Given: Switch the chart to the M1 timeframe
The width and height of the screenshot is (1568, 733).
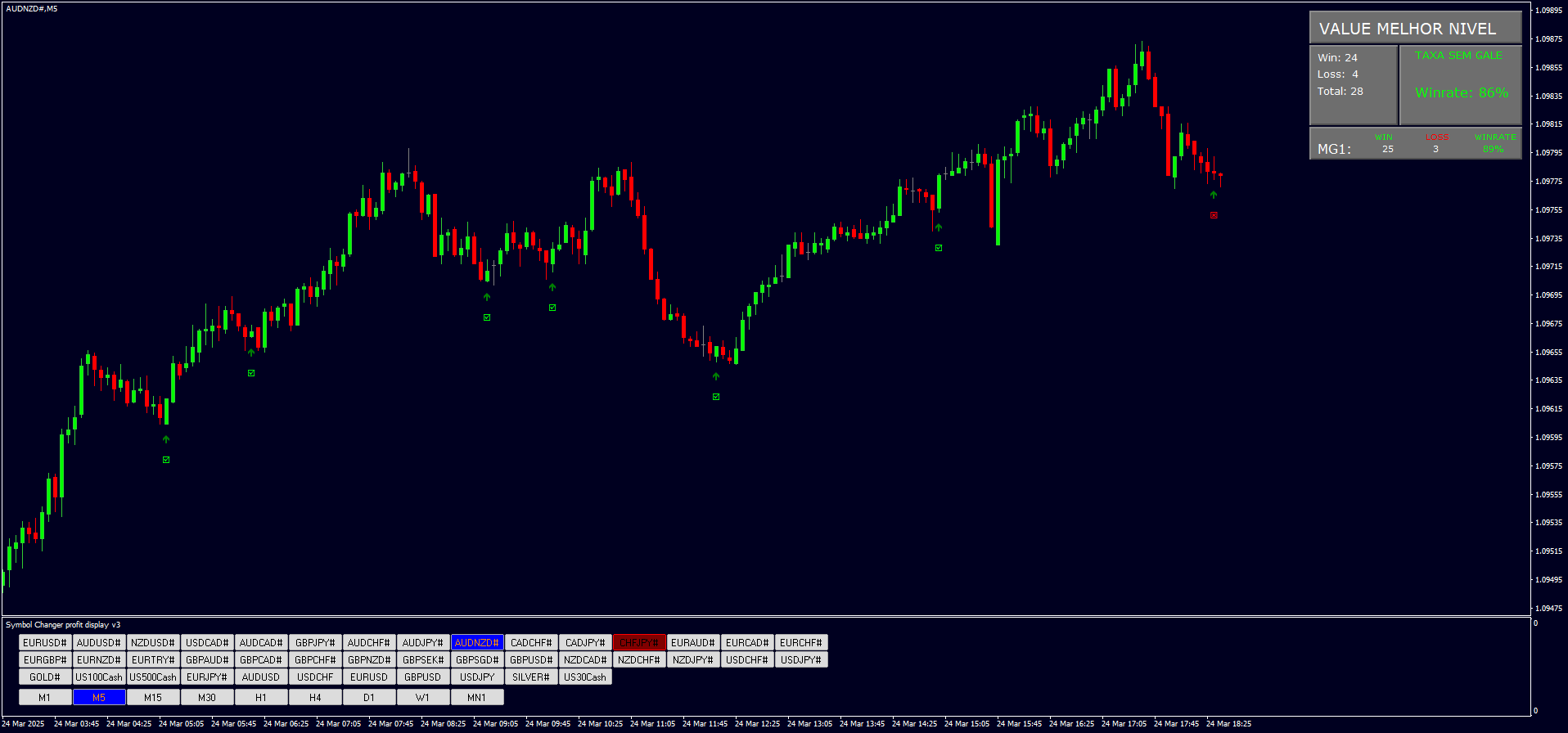Looking at the screenshot, I should point(45,698).
